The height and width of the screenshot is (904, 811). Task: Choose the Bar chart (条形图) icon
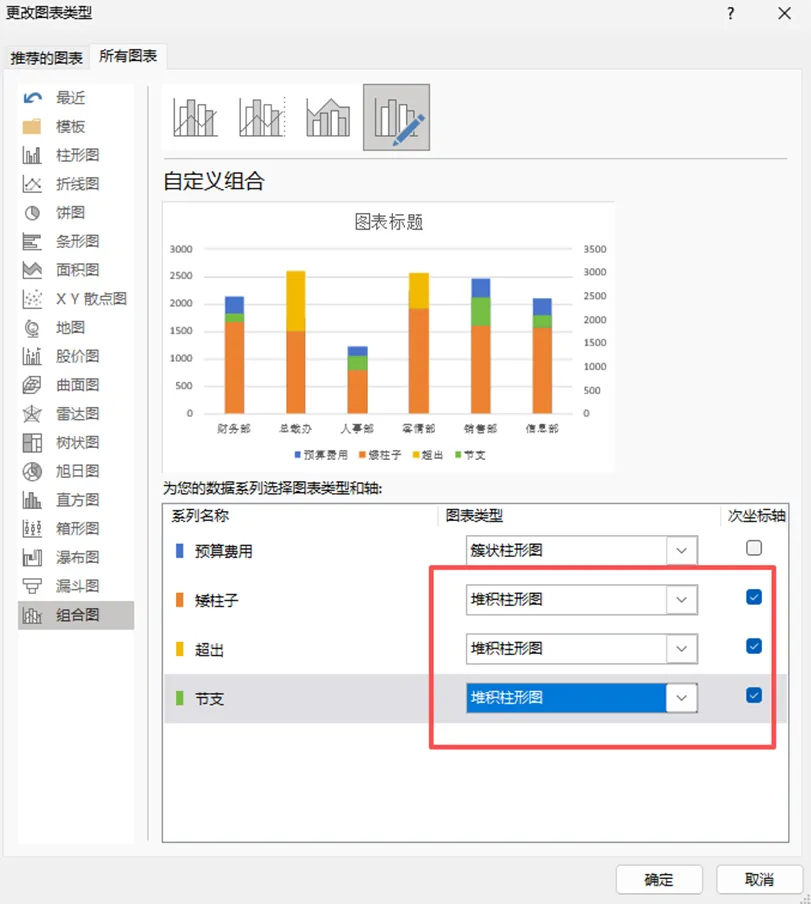(x=32, y=242)
